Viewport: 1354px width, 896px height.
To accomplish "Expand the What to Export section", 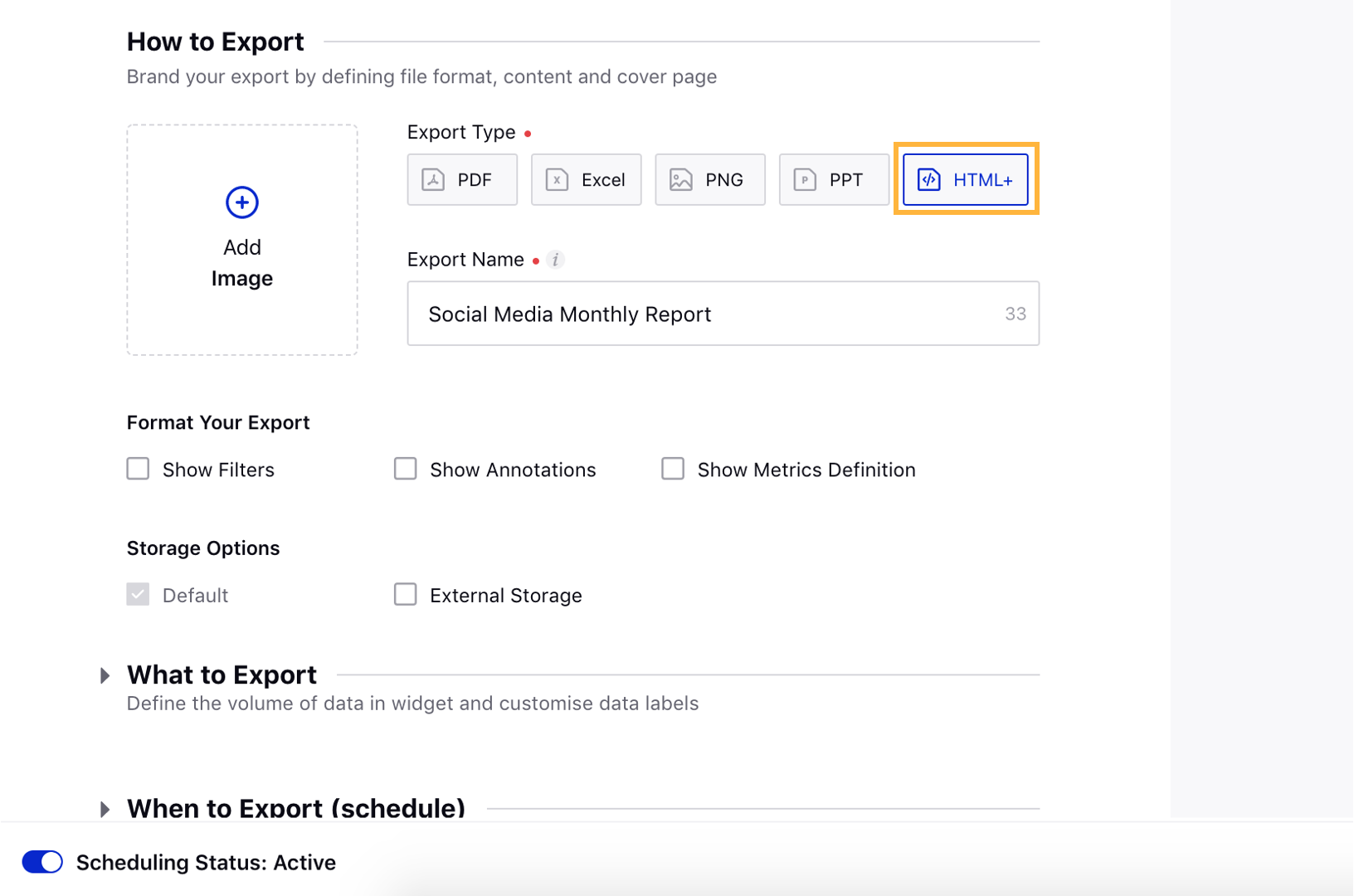I will pyautogui.click(x=105, y=675).
